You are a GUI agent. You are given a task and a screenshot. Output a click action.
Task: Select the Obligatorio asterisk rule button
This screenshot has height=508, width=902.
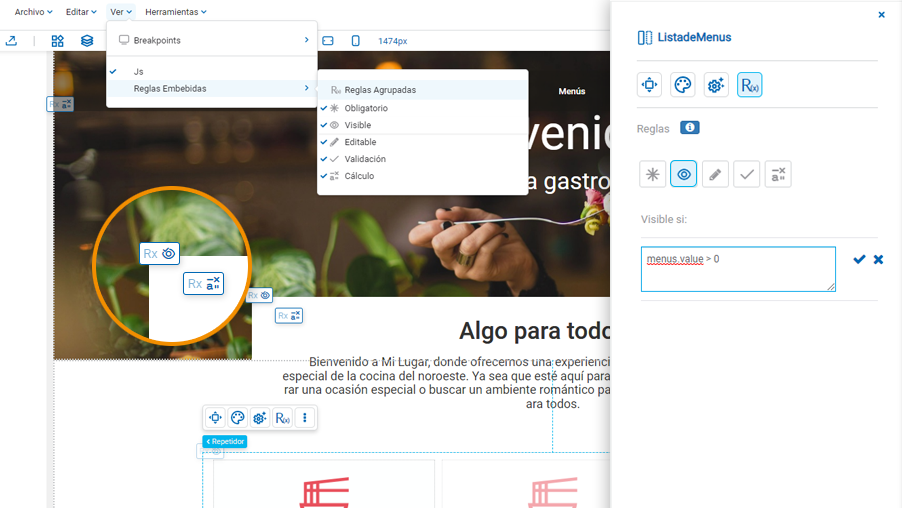pos(652,174)
